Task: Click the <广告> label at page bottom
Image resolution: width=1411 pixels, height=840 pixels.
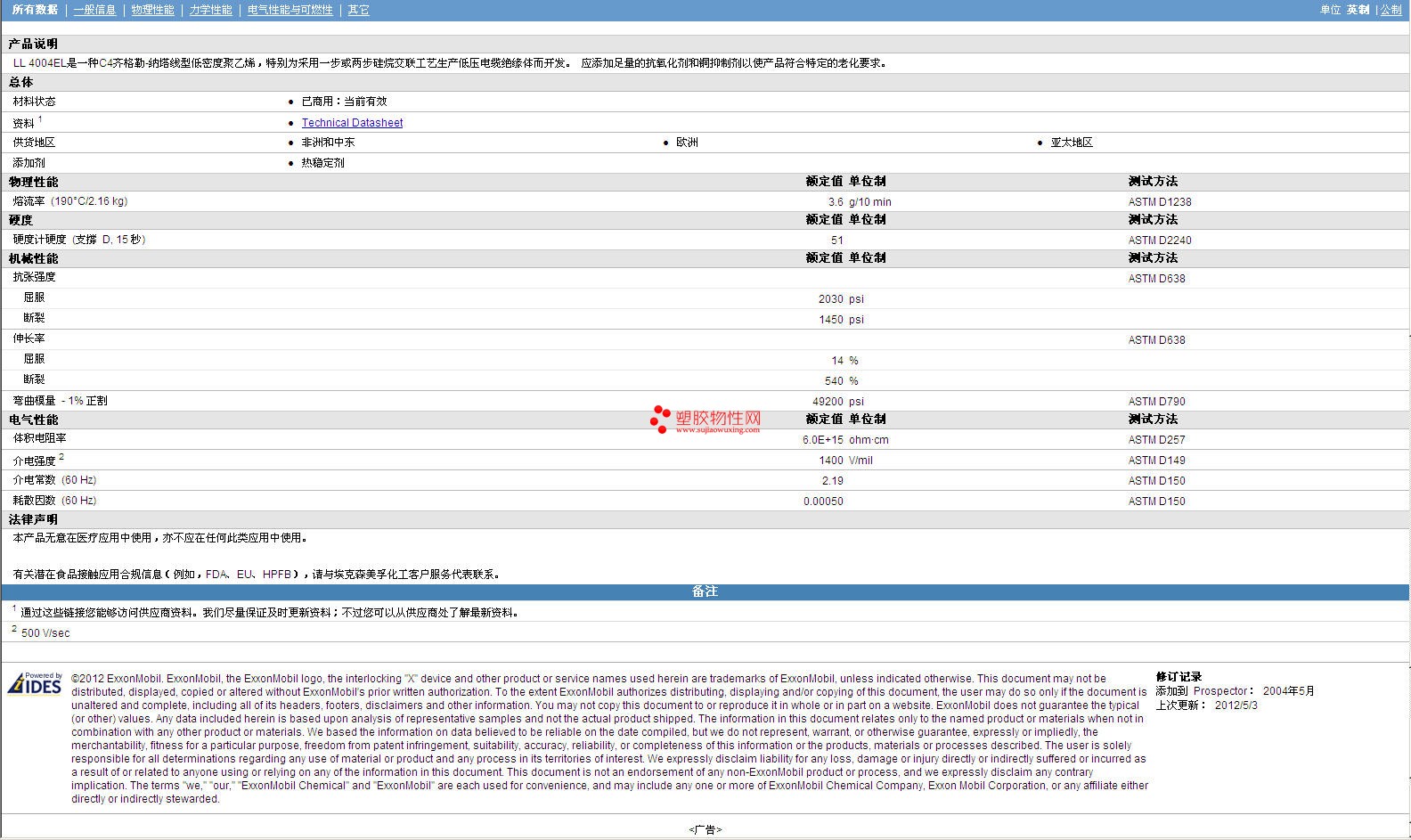Action: 705,830
